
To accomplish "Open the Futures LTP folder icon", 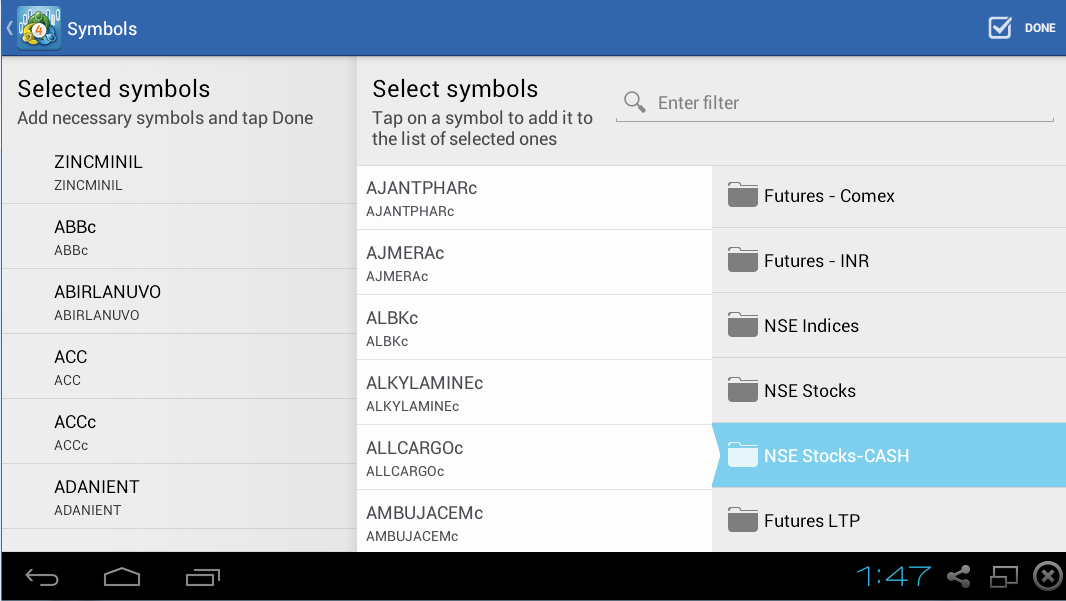I will tap(742, 521).
